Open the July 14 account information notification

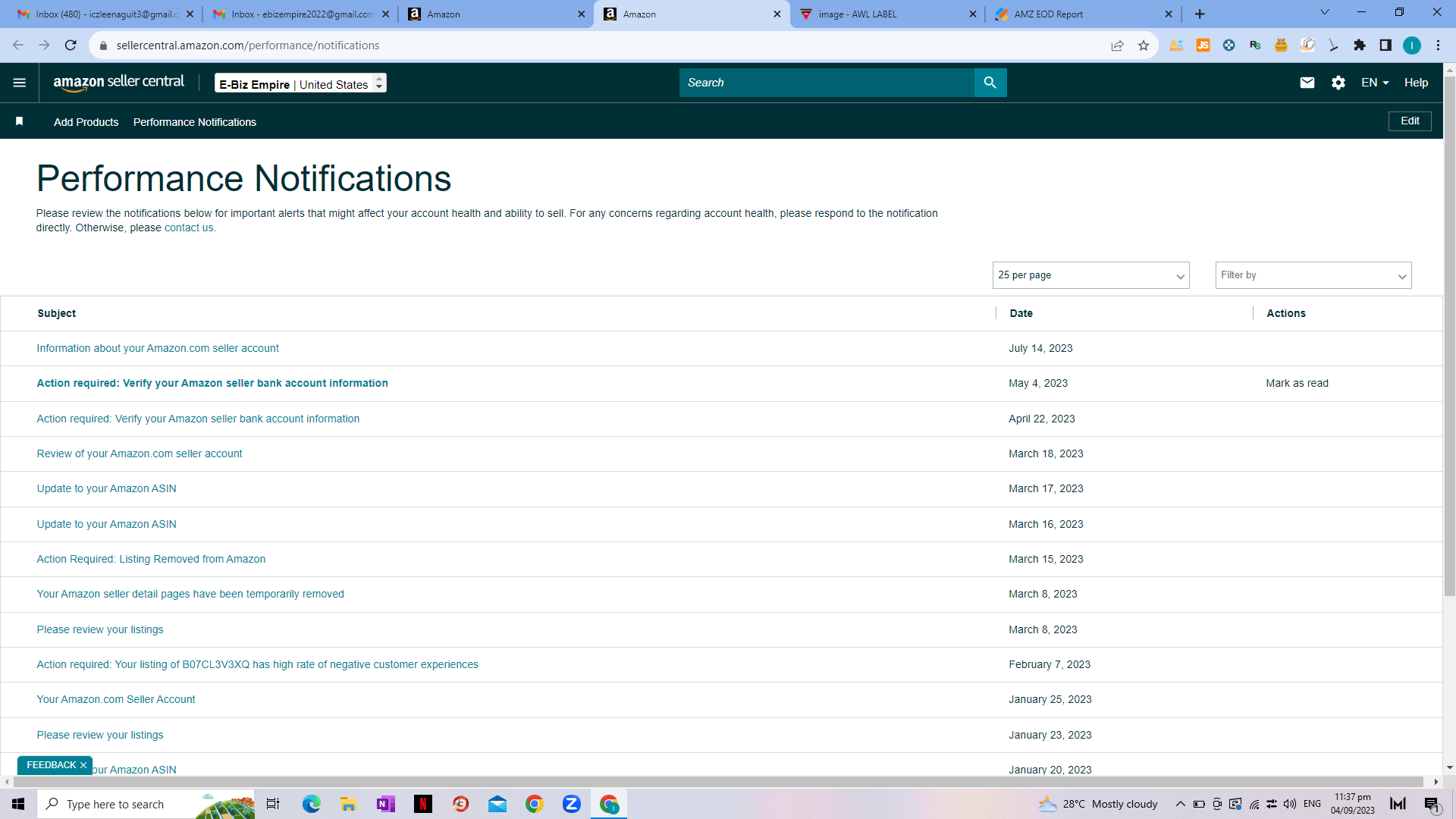[x=158, y=349]
